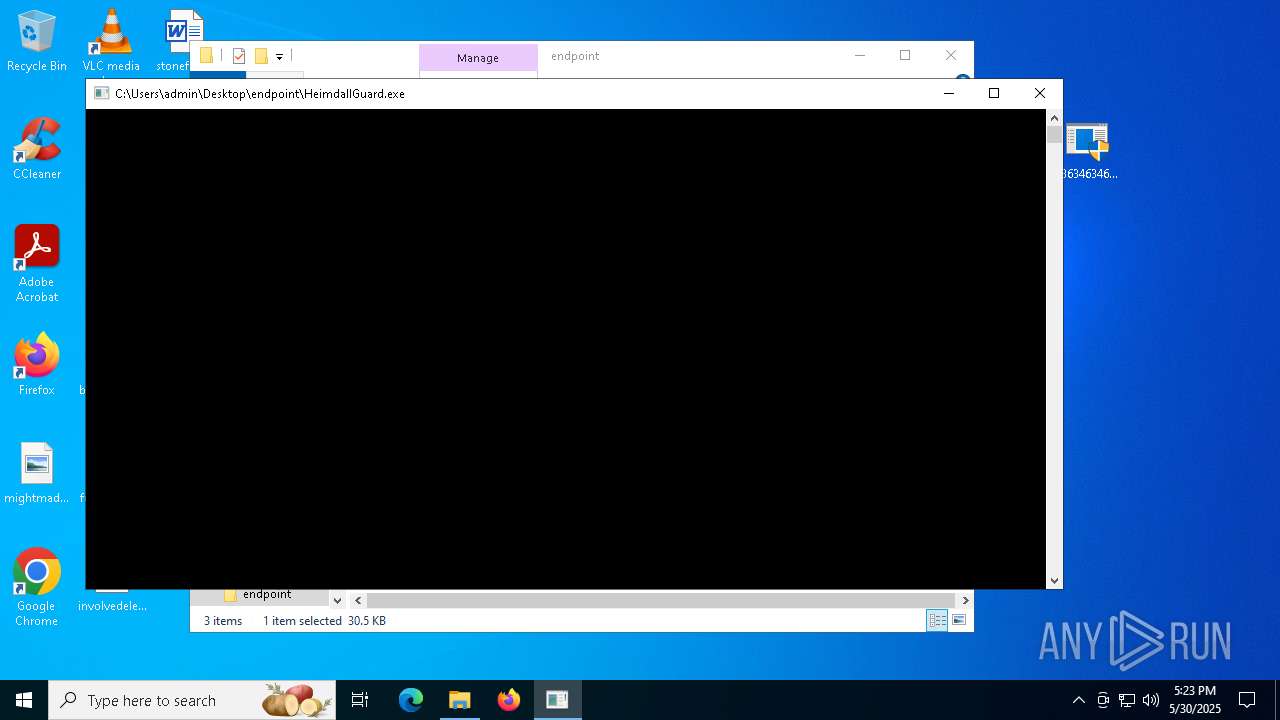This screenshot has height=720, width=1280.
Task: Open the 36346346 desktop icon
Action: [x=1088, y=151]
